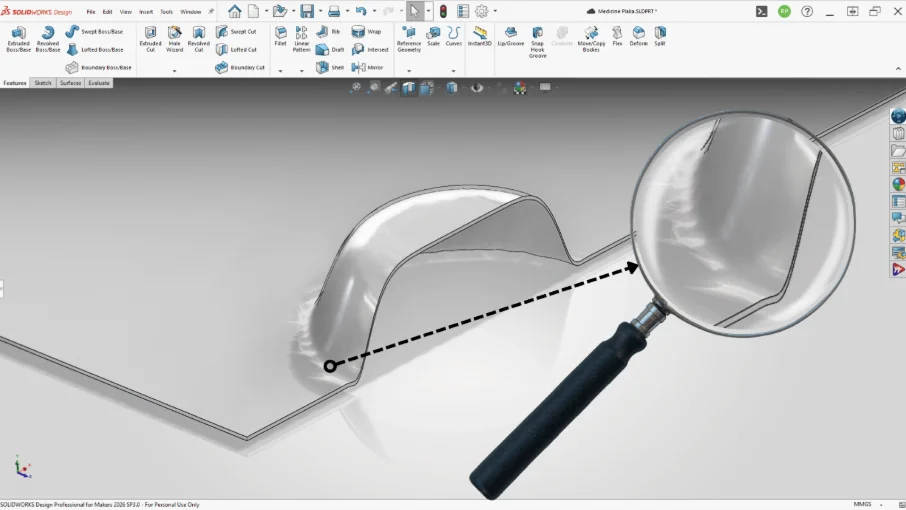Click the Save button in the toolbar
The image size is (906, 510).
coord(307,11)
